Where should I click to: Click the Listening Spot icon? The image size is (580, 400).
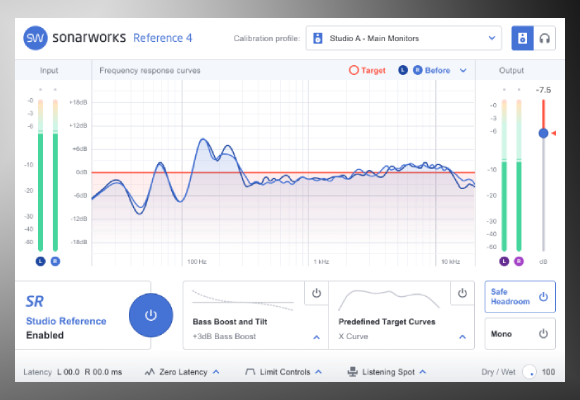[353, 372]
